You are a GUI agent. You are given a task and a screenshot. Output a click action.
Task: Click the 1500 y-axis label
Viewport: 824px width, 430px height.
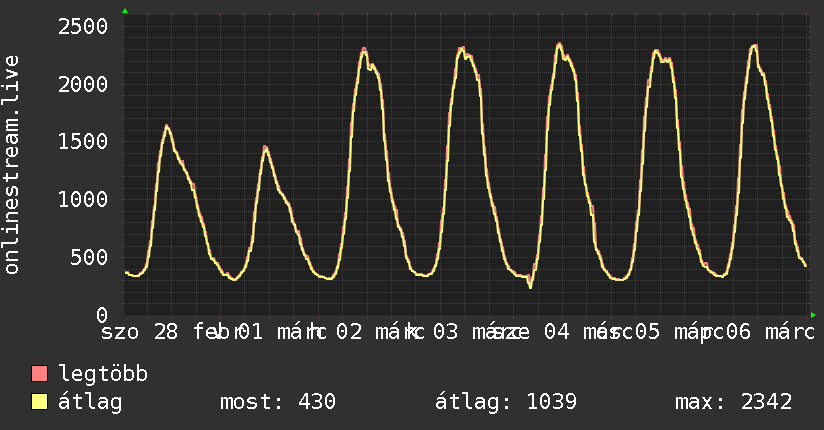tap(83, 141)
